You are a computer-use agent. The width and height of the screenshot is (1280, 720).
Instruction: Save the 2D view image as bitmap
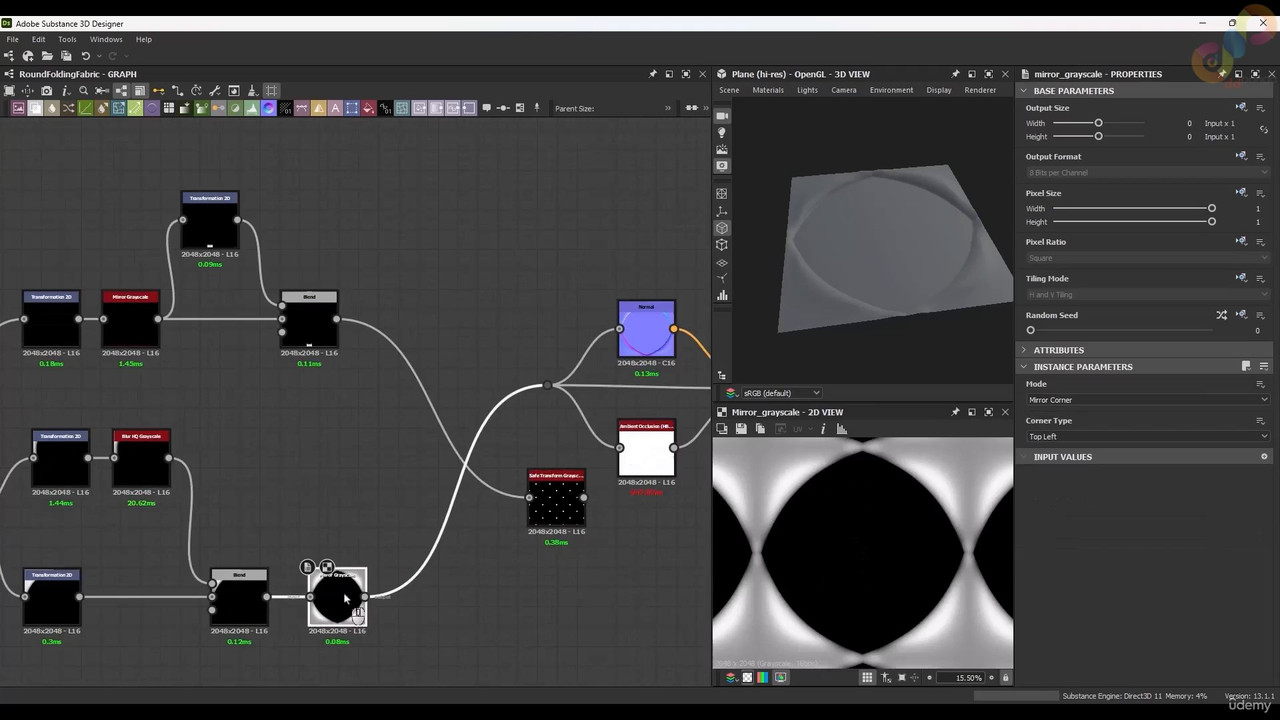[x=741, y=429]
